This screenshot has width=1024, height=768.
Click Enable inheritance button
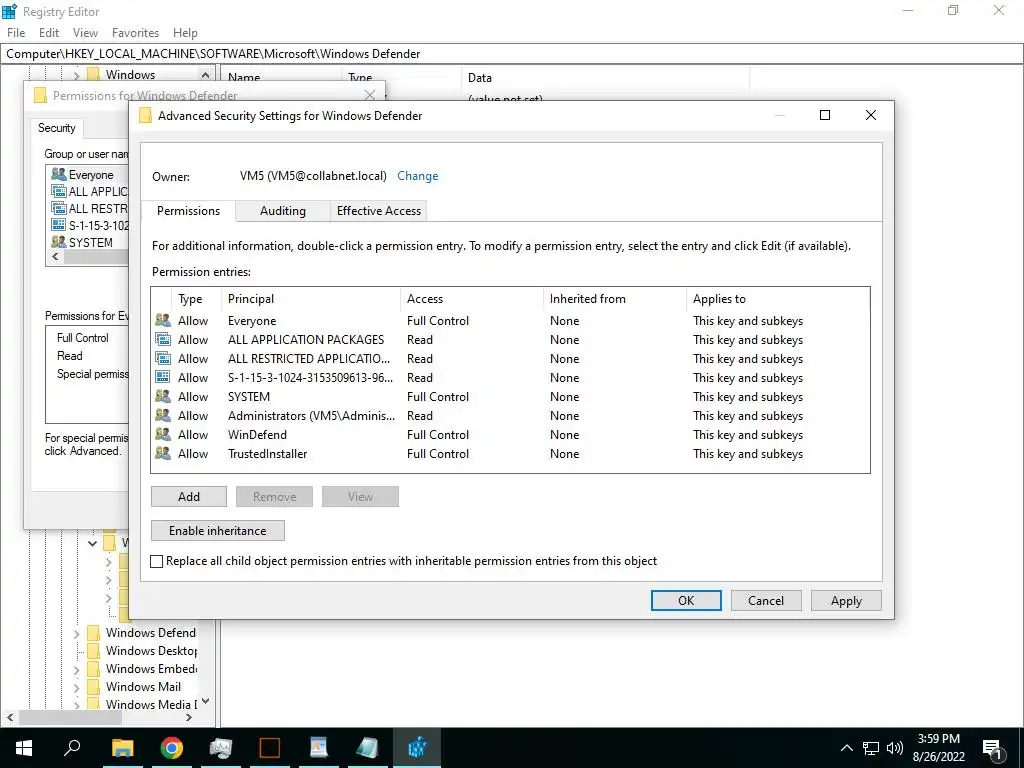[x=217, y=530]
